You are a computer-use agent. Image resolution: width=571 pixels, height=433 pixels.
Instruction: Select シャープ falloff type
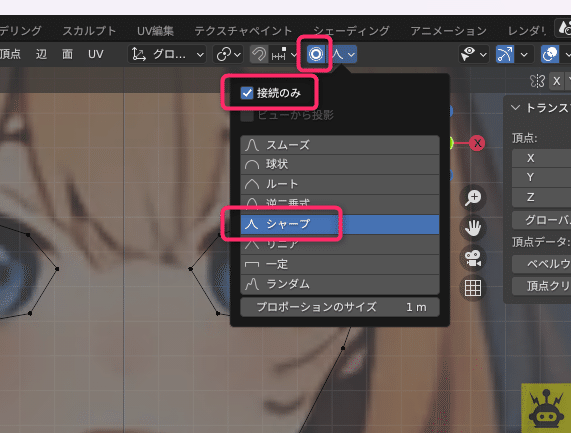[340, 224]
